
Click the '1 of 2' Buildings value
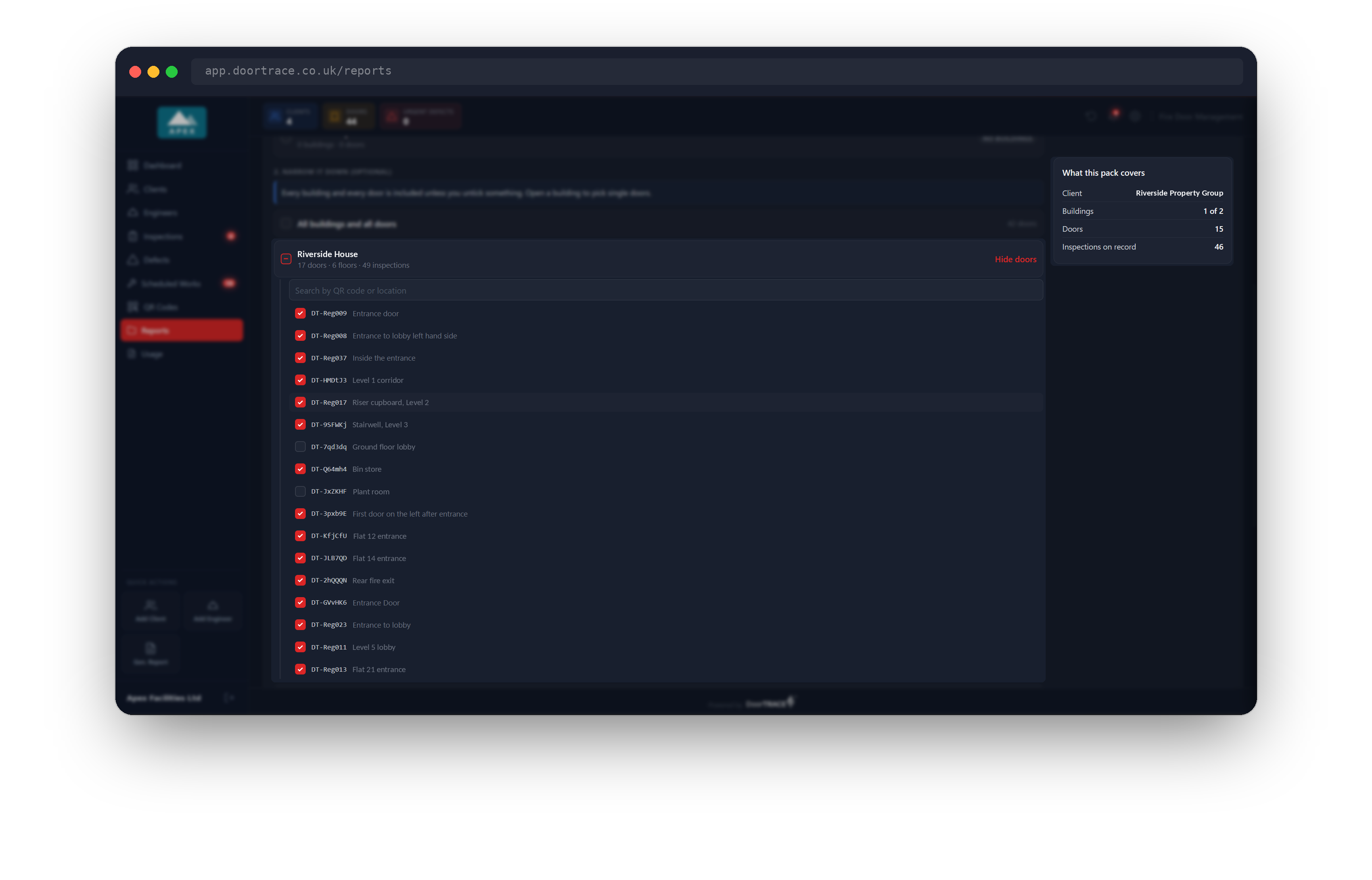1213,211
